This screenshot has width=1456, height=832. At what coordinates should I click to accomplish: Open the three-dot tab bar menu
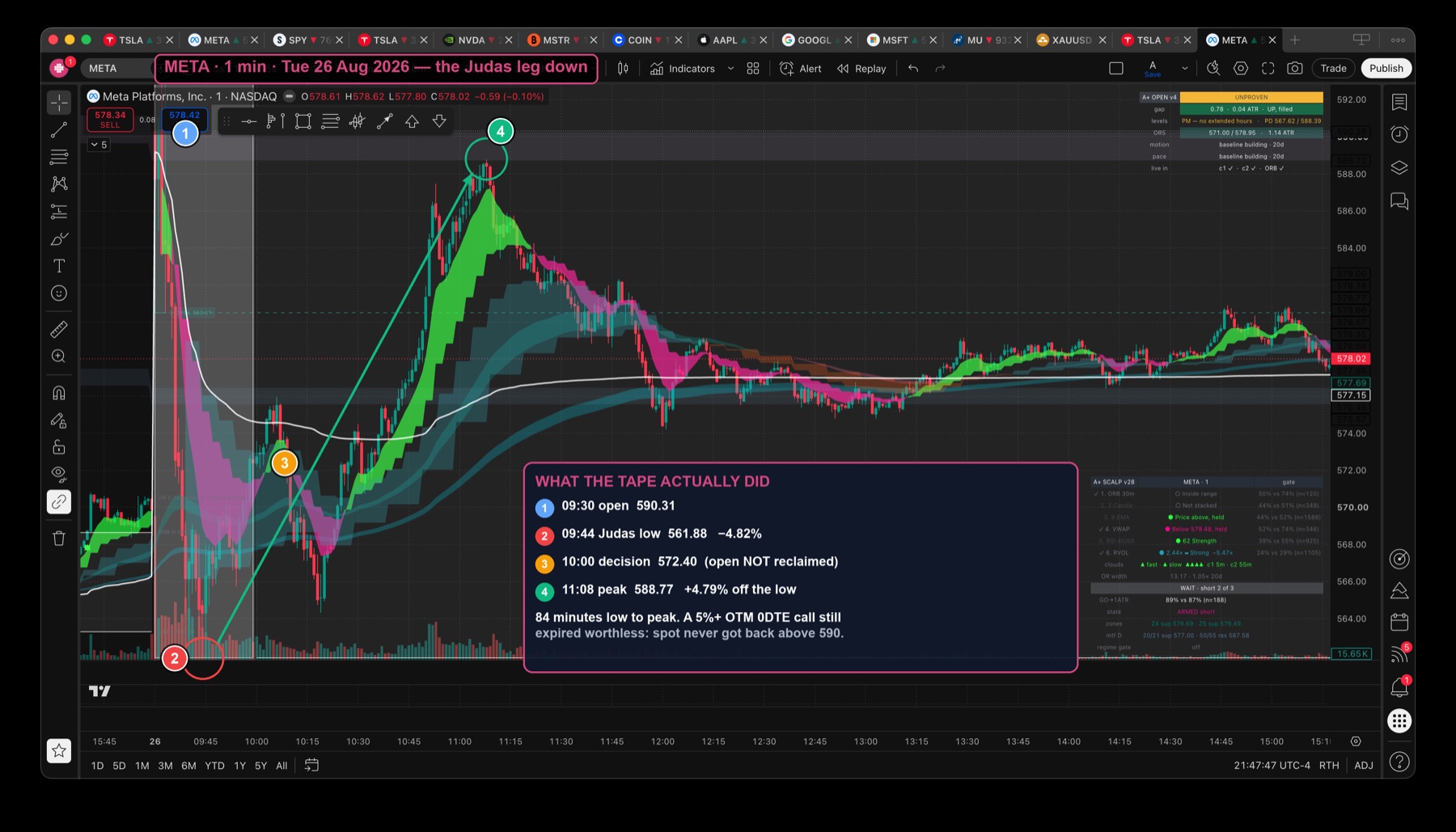click(1398, 40)
